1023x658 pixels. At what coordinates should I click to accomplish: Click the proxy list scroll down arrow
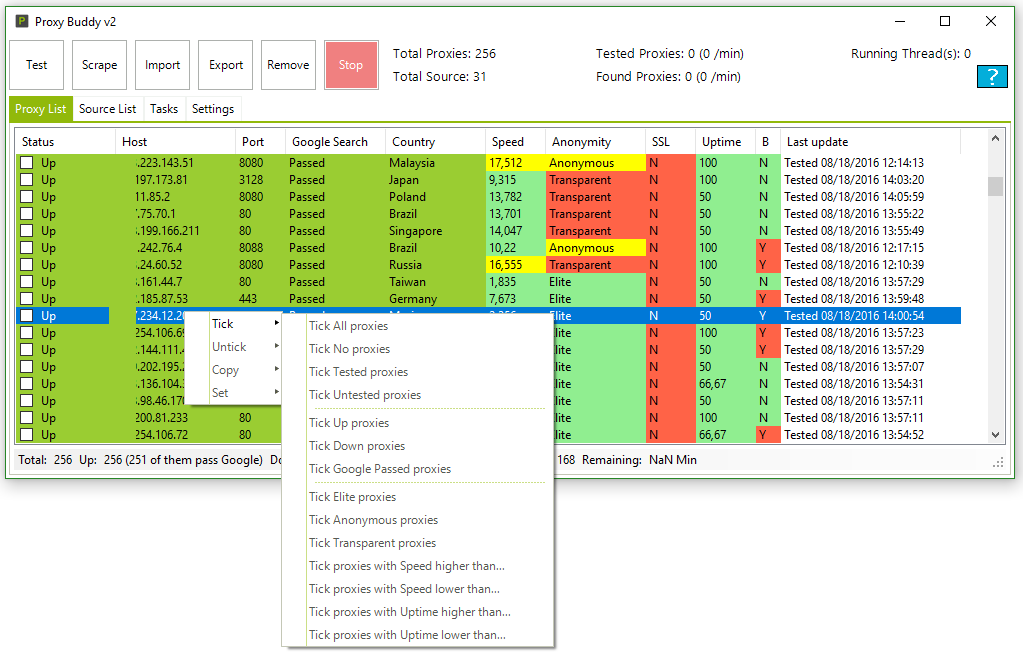tap(994, 435)
